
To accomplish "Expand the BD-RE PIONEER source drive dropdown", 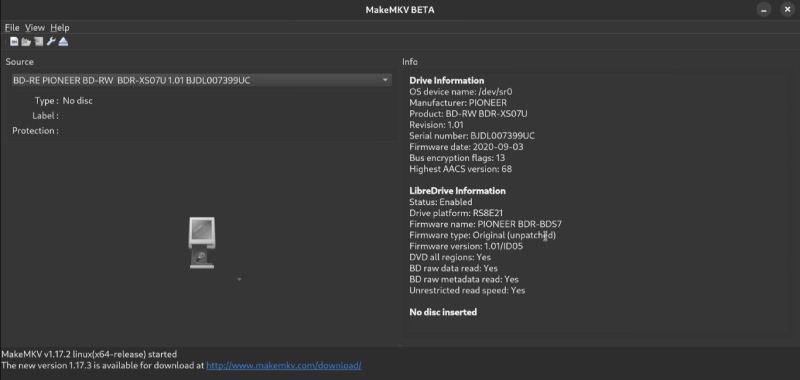I will click(x=202, y=80).
